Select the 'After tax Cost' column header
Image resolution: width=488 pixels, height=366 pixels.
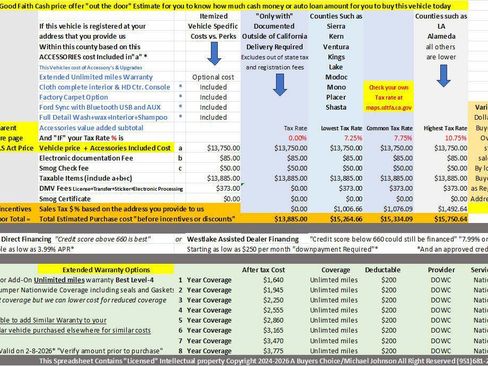click(263, 270)
